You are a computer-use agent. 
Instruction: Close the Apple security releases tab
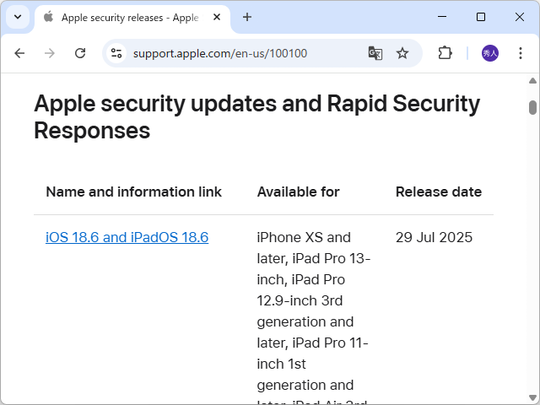[x=217, y=17]
